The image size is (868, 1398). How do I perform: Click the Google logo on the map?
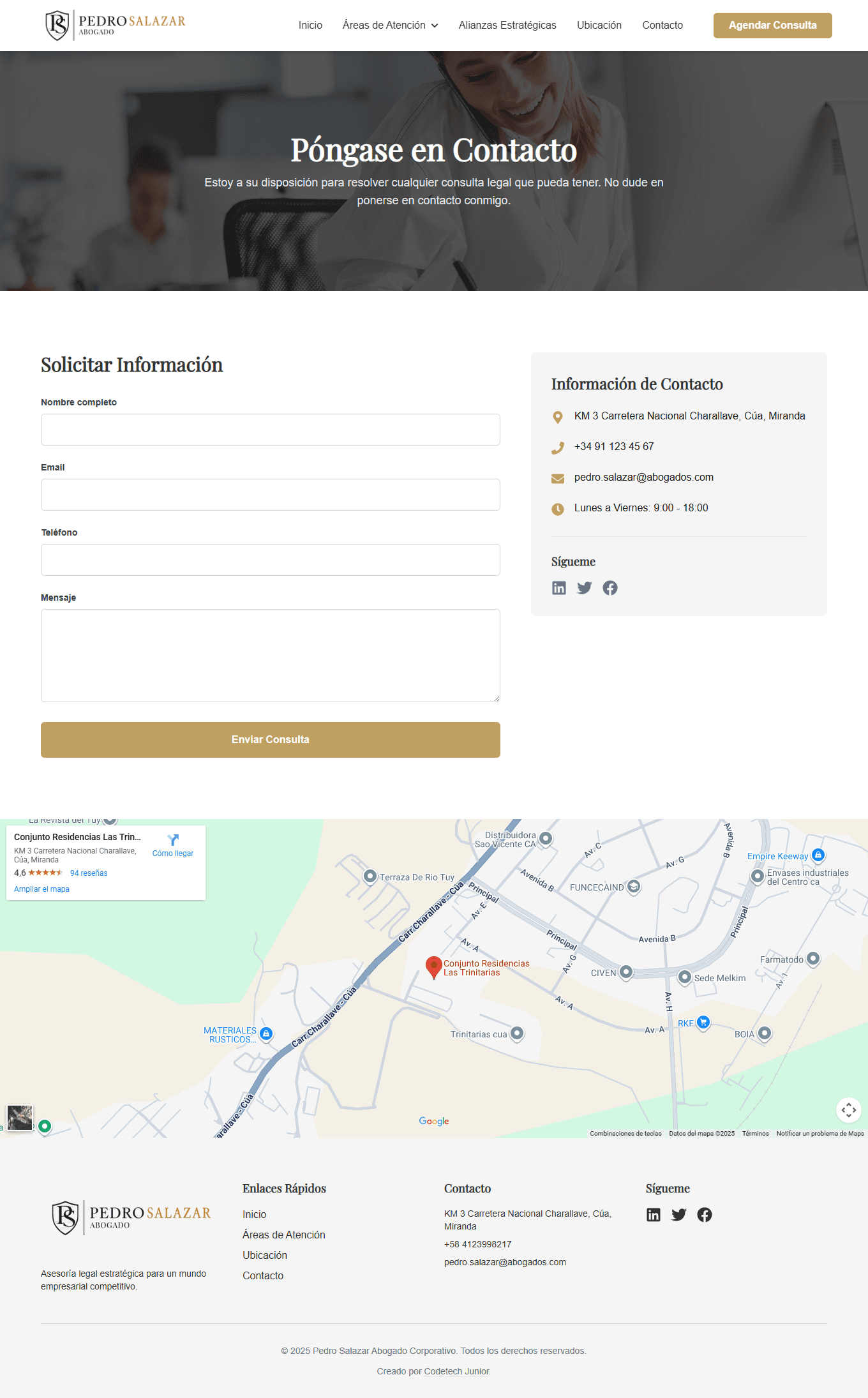[434, 1121]
